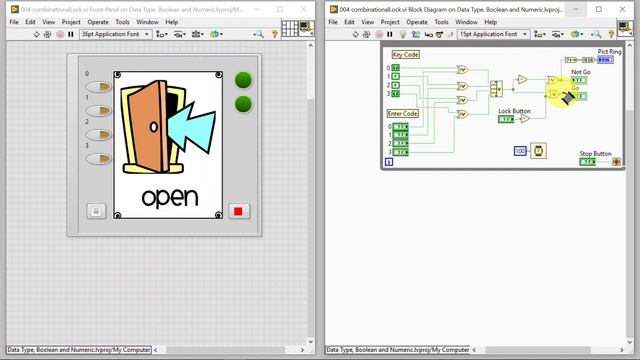
Task: Click the loop stop condition terminal
Action: click(616, 162)
